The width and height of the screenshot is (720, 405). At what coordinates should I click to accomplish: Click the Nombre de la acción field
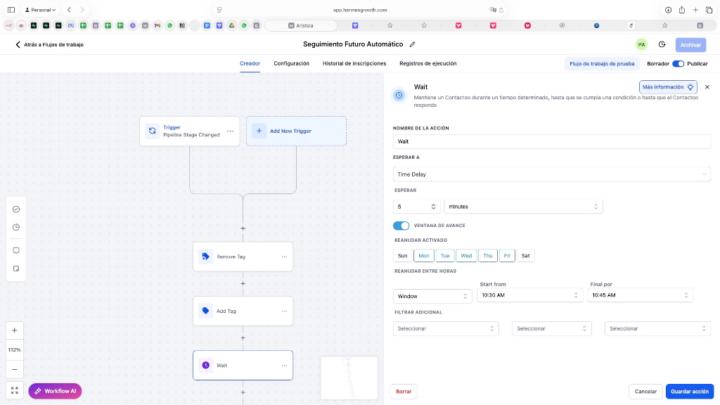pos(552,142)
